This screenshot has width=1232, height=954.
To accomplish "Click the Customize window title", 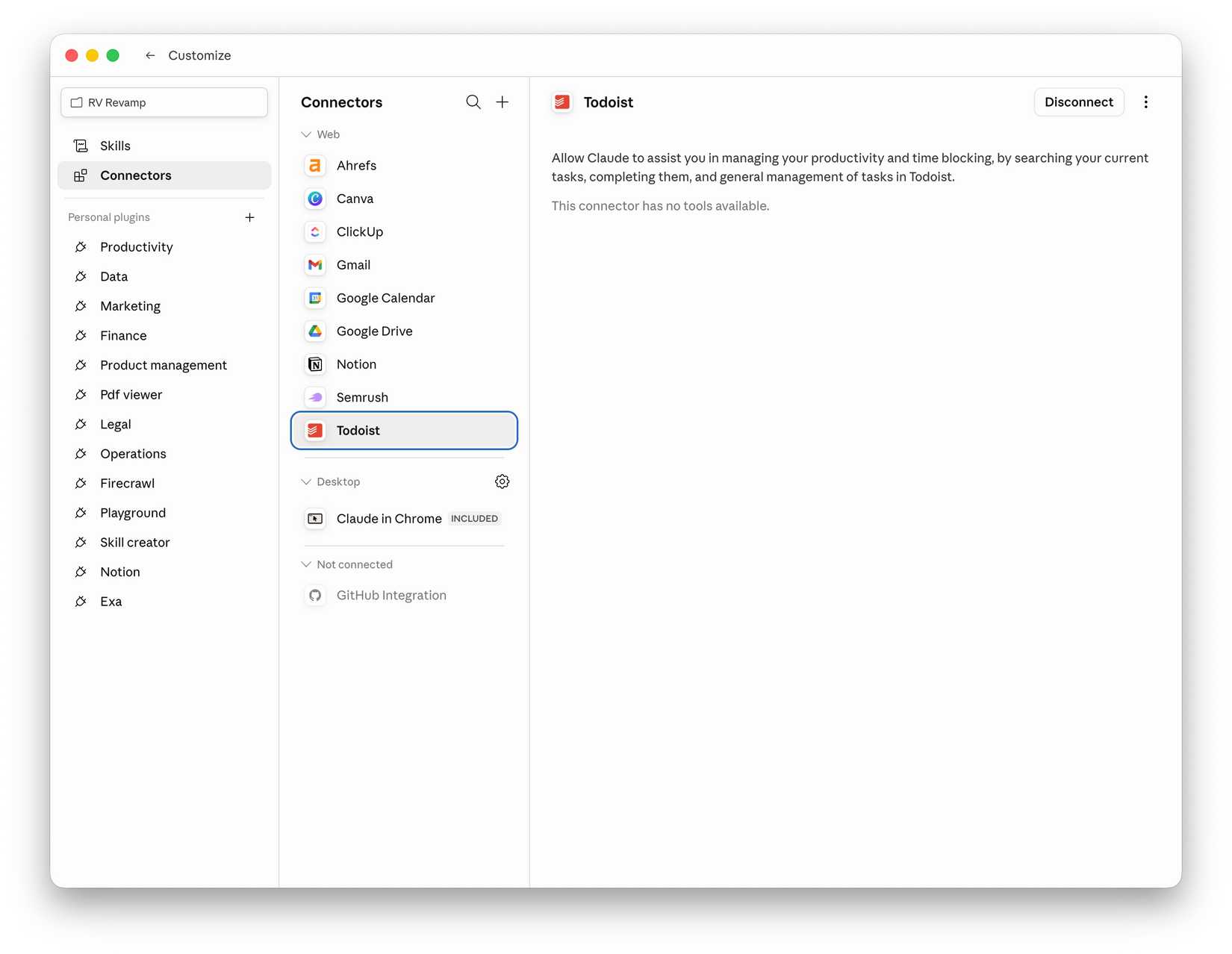I will 199,55.
